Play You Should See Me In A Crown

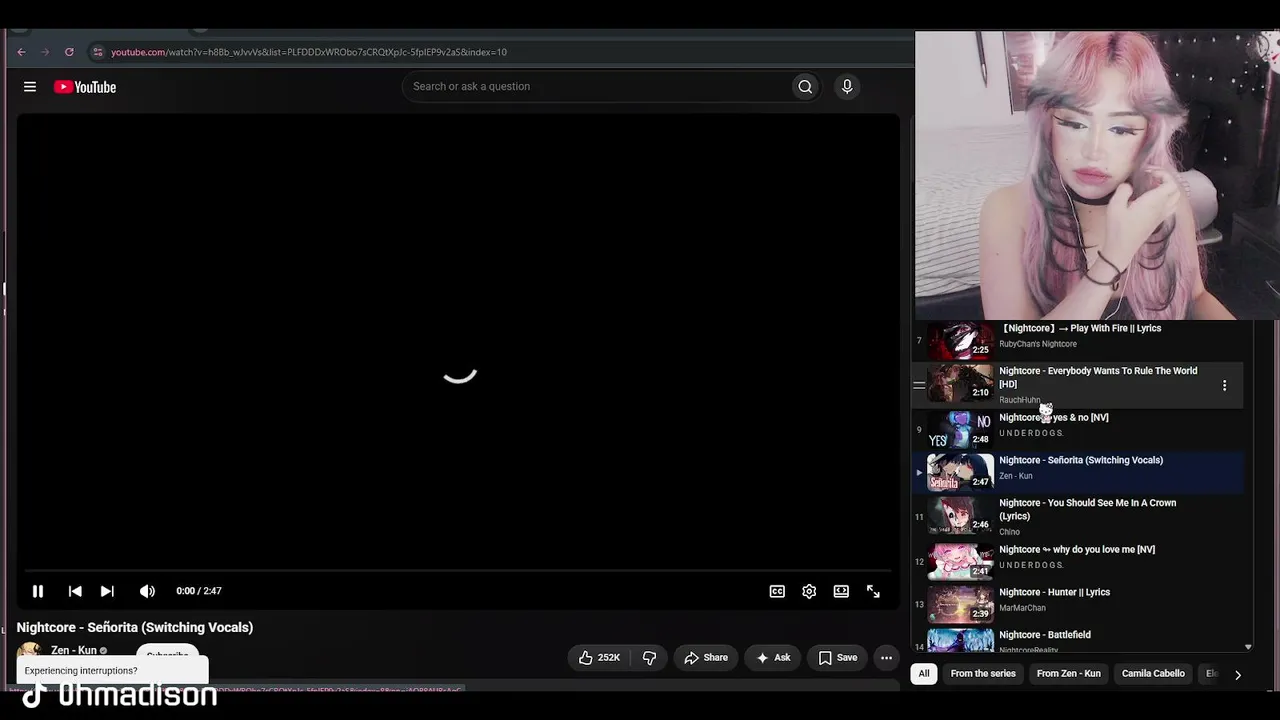(1080, 516)
